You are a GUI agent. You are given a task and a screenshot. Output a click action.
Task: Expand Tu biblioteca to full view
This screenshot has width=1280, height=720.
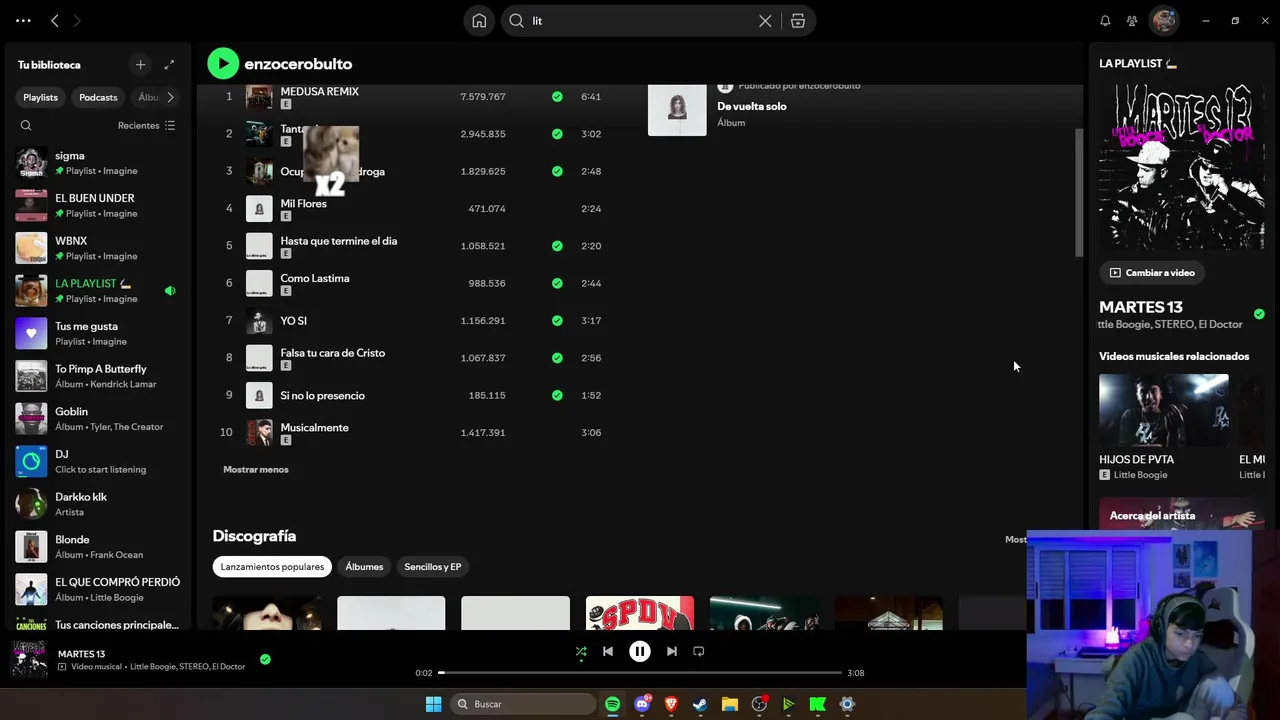click(x=169, y=65)
